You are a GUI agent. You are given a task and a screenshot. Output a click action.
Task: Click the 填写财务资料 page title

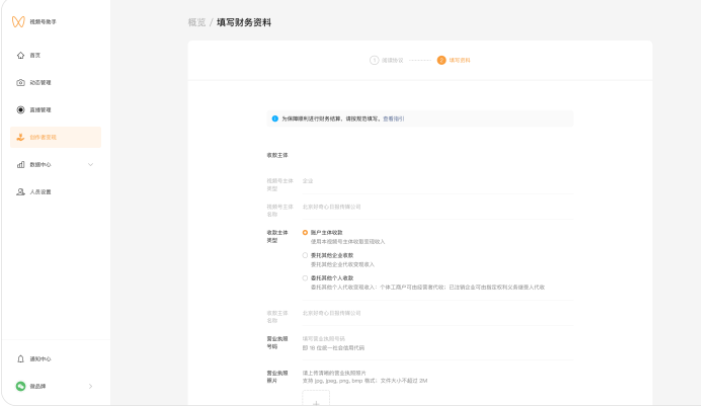coord(244,22)
